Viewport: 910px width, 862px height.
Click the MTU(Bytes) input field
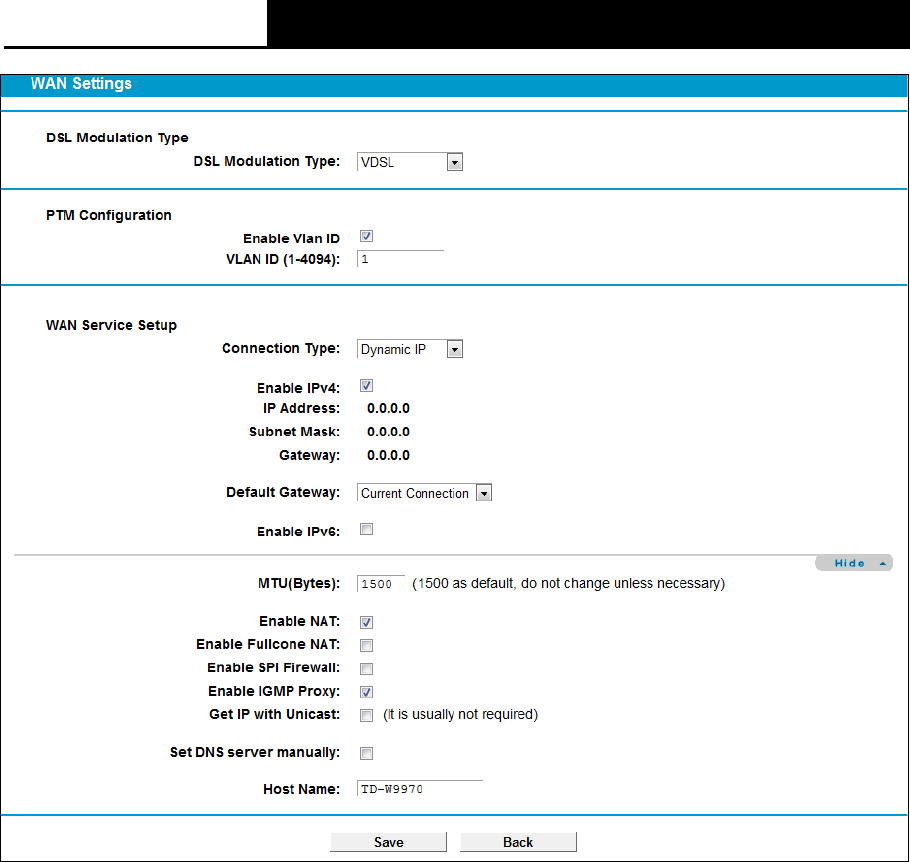click(x=381, y=583)
